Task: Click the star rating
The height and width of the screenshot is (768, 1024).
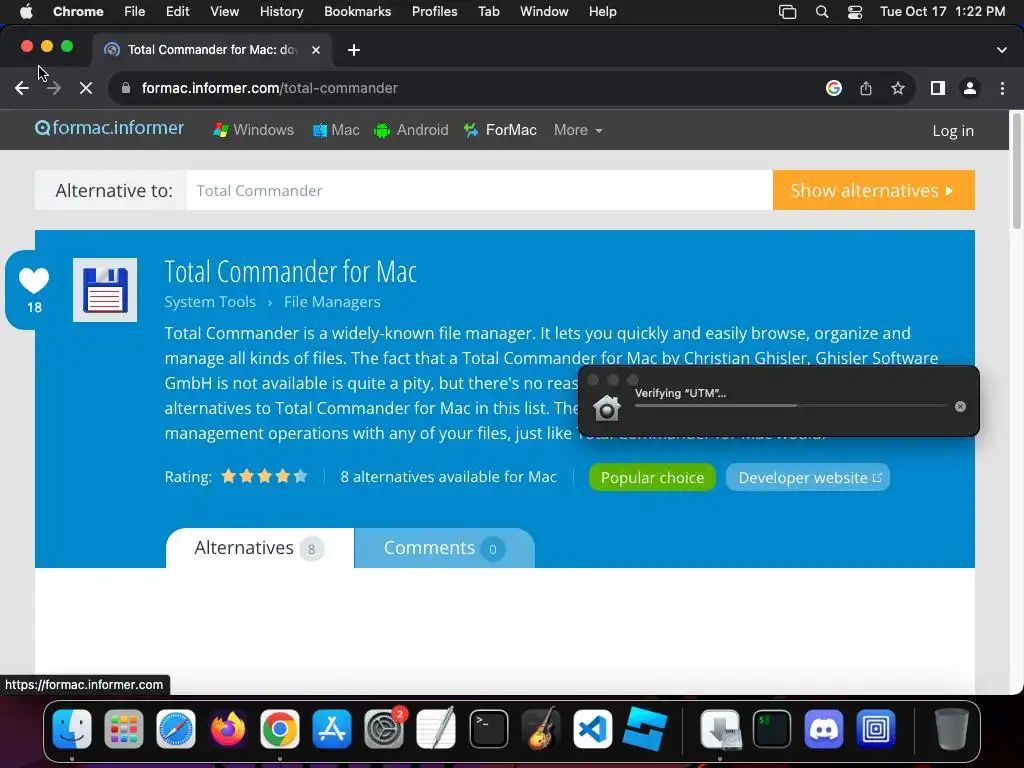Action: pos(264,476)
